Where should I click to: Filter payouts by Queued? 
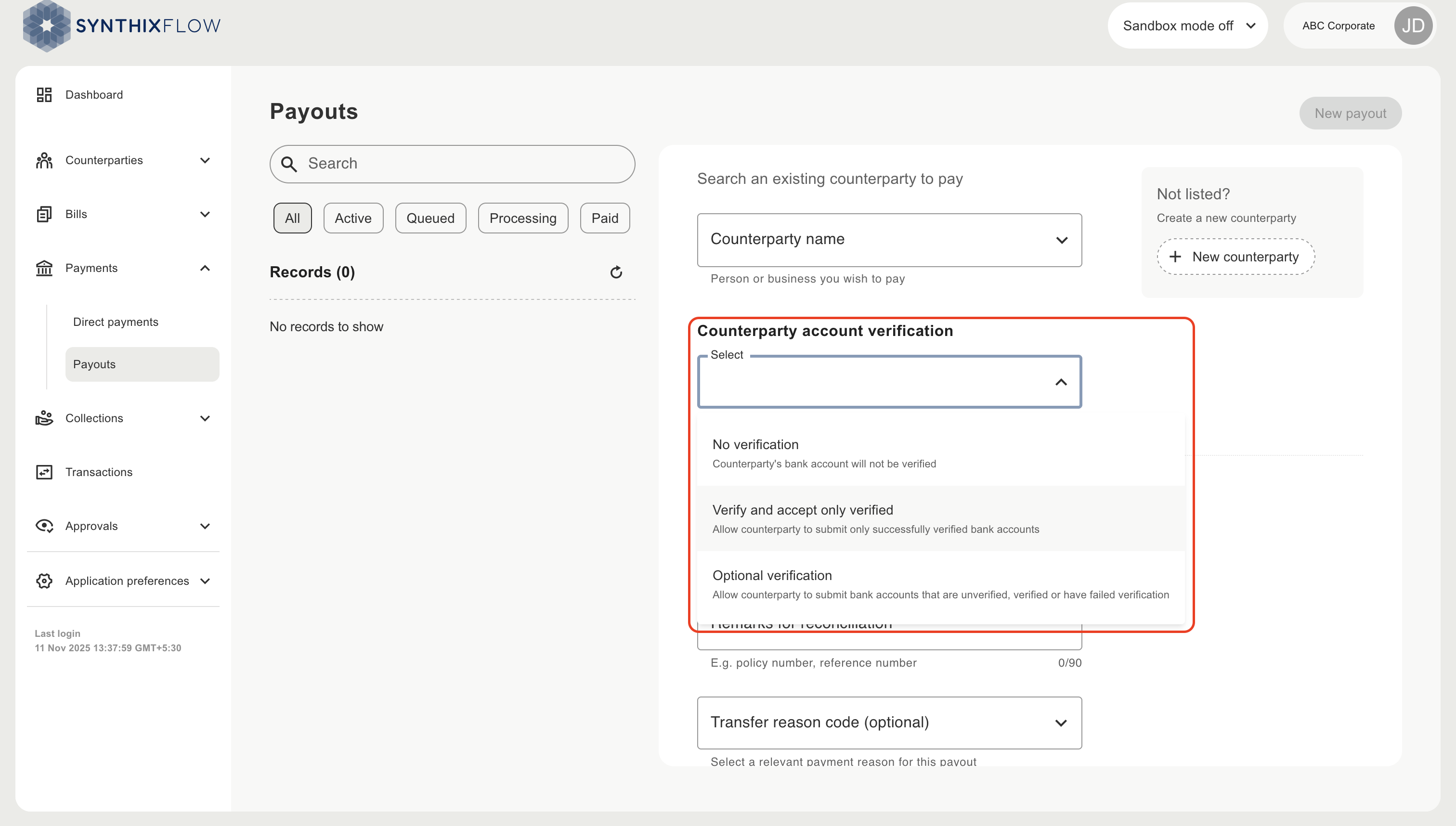point(430,218)
